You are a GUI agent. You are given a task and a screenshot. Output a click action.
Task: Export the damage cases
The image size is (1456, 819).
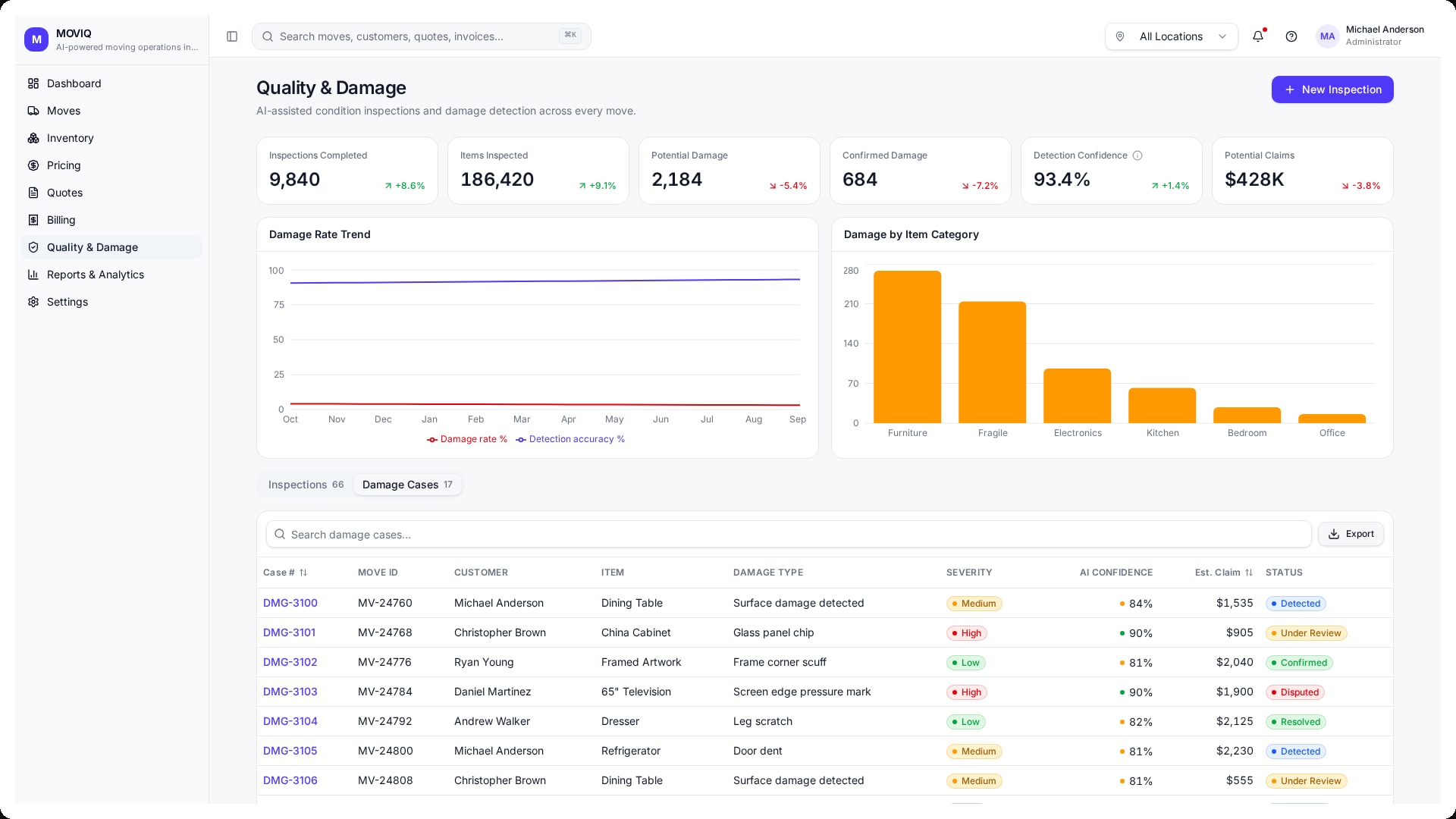click(1351, 534)
